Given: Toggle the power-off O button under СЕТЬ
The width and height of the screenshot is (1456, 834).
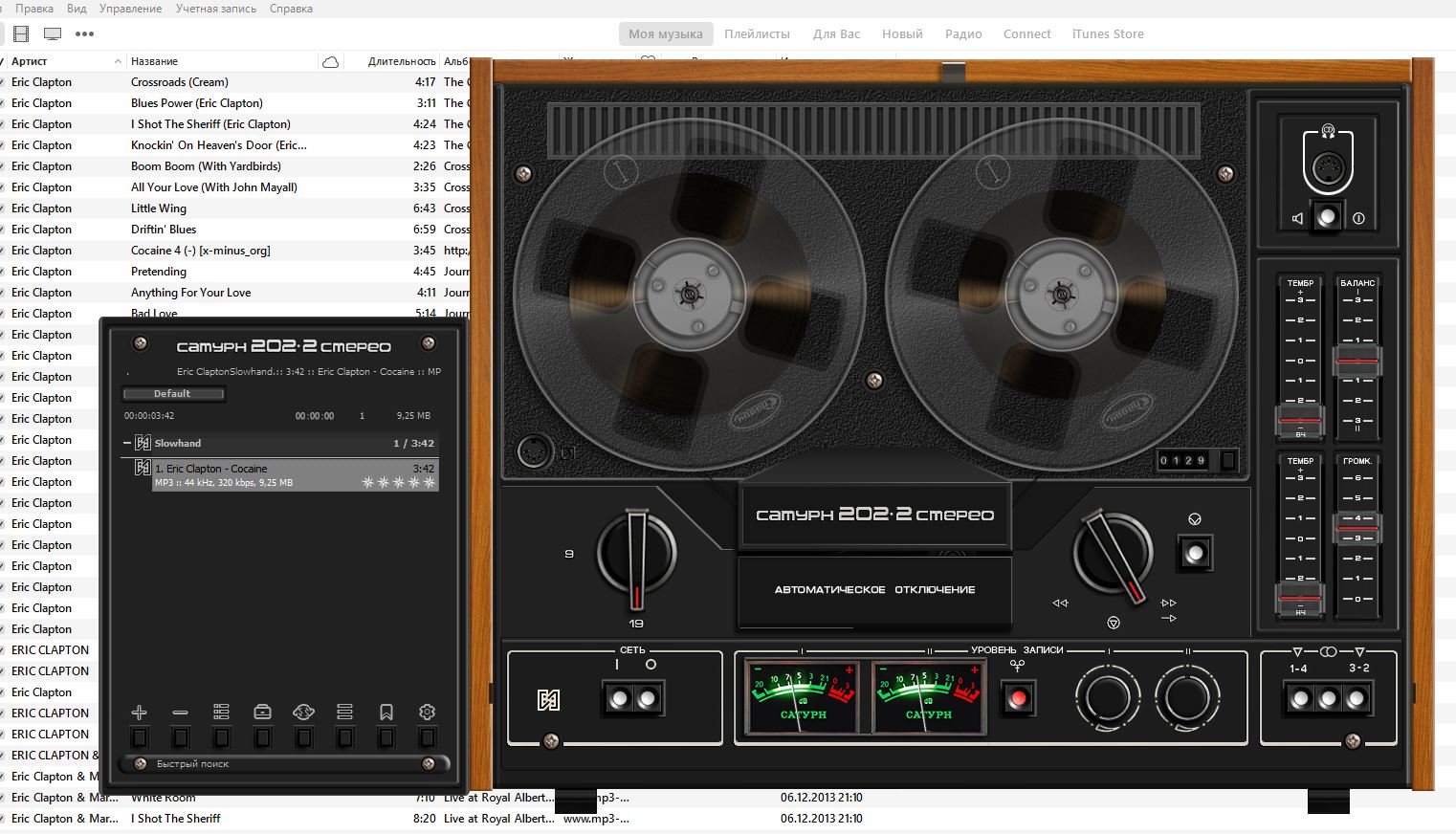Looking at the screenshot, I should click(648, 699).
